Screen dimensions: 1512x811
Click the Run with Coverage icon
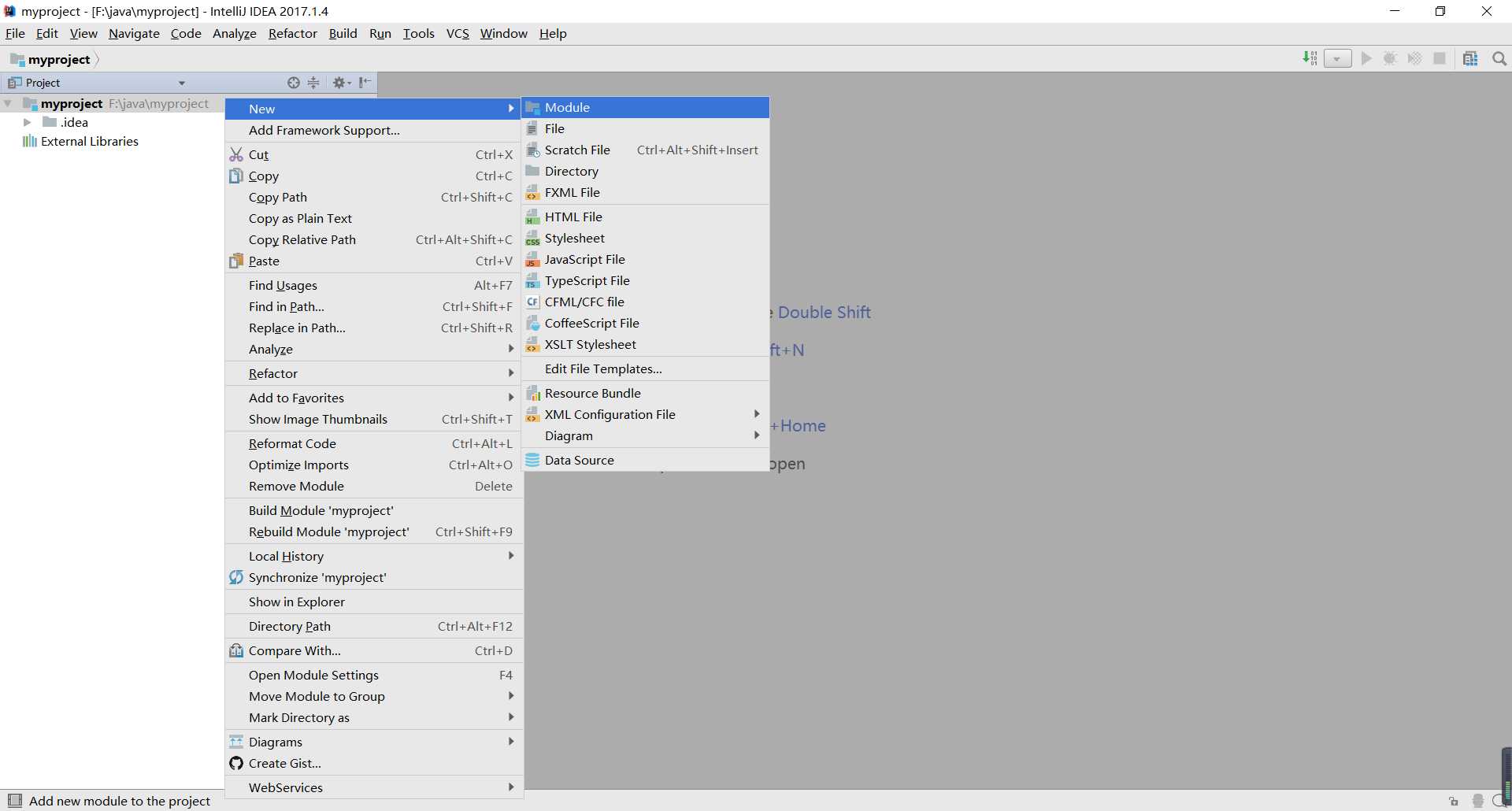point(1415,58)
